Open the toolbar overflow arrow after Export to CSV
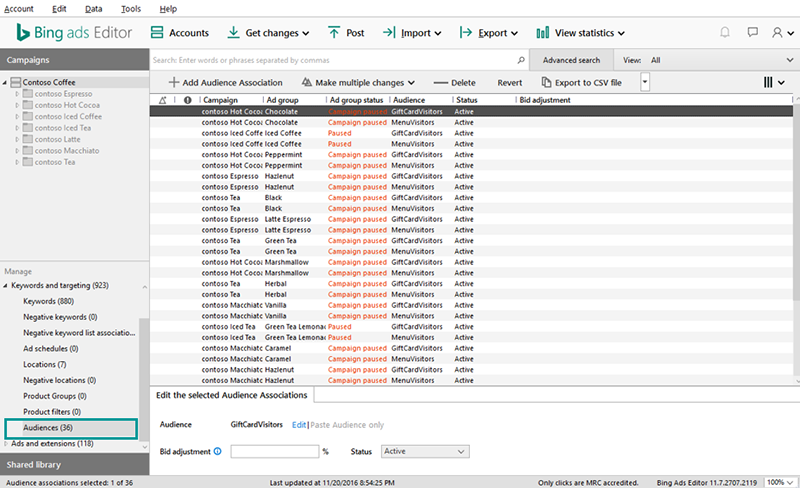This screenshot has height=488, width=800. [645, 82]
